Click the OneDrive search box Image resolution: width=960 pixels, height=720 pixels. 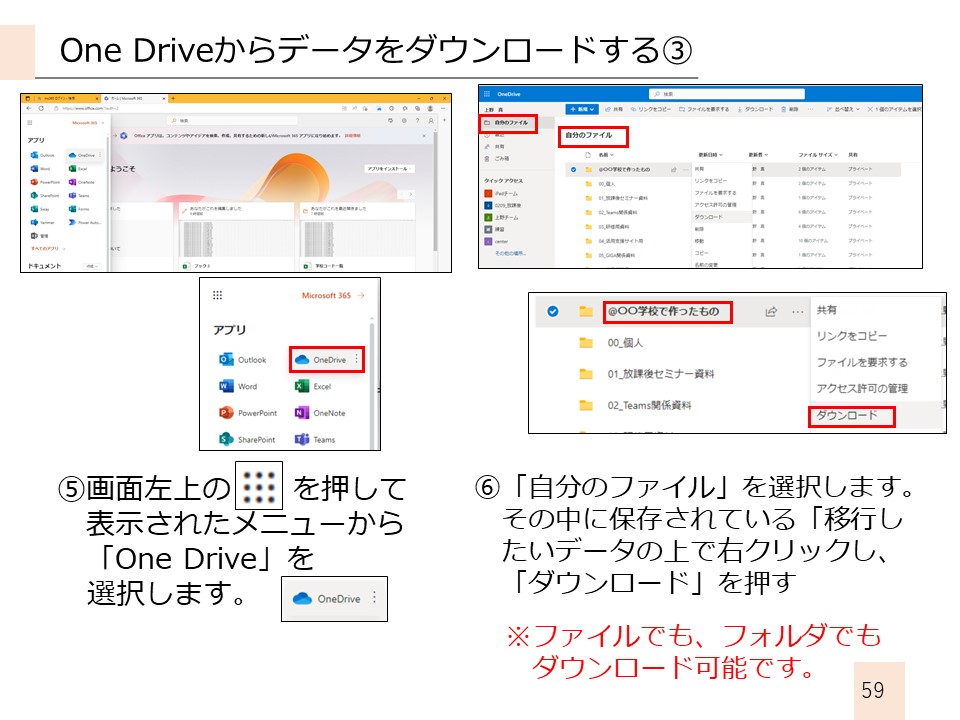click(727, 94)
